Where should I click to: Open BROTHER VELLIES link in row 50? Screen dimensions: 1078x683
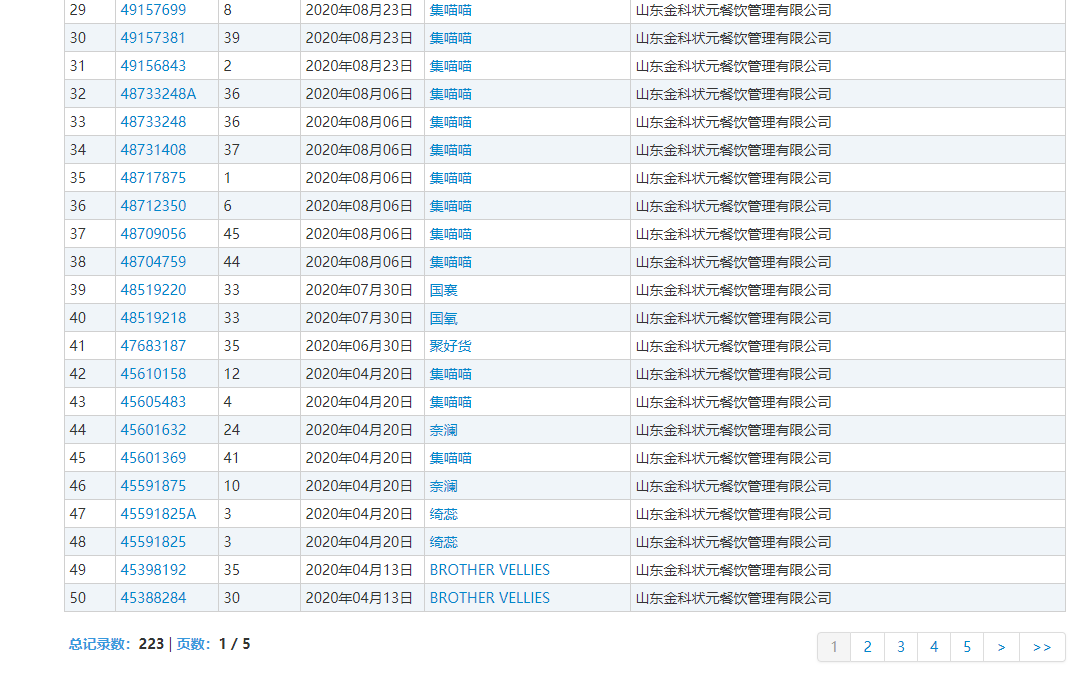[489, 598]
